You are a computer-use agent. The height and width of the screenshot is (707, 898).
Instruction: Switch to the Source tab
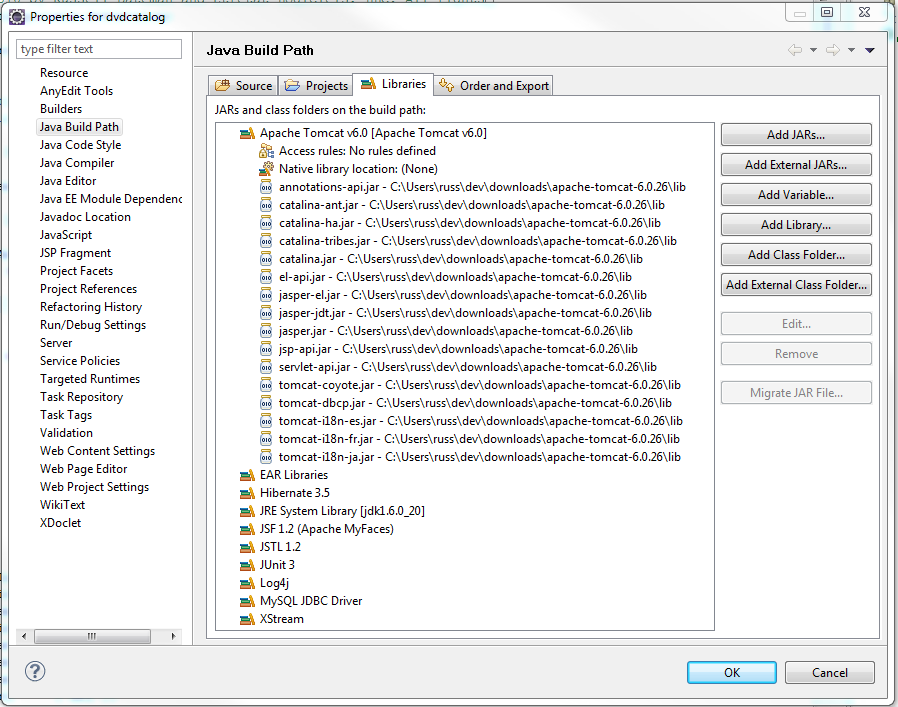(243, 86)
